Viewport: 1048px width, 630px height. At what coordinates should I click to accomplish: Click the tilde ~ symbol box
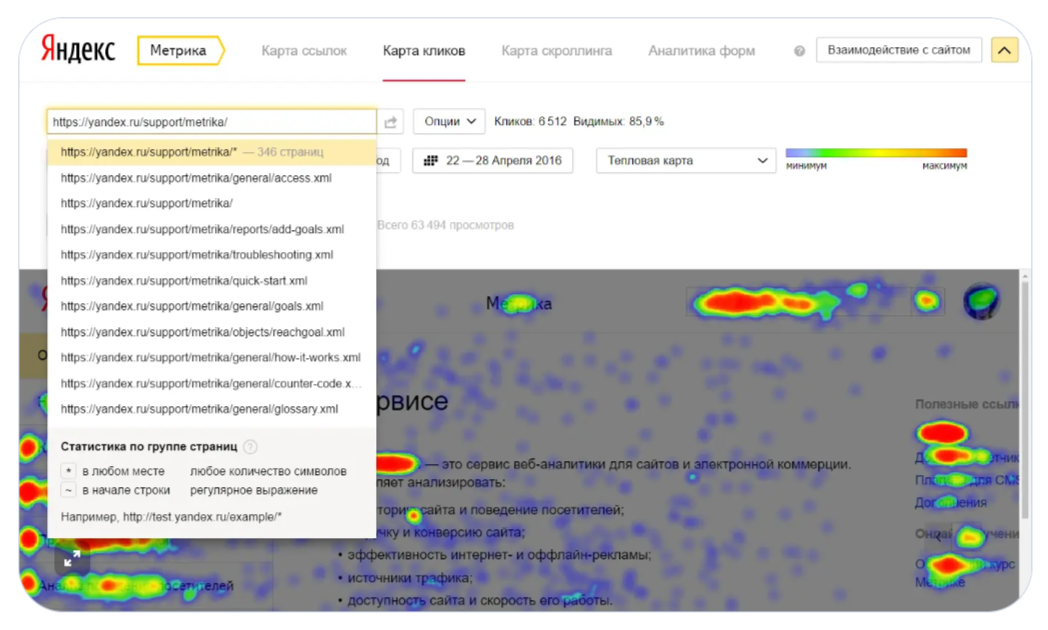[68, 490]
